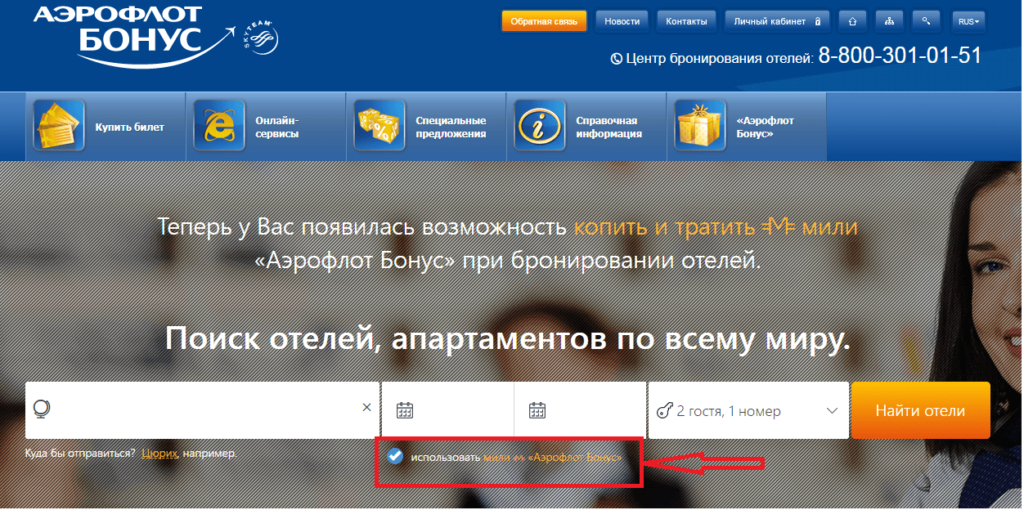
Task: Clear the destination field with the X icon
Action: point(366,409)
